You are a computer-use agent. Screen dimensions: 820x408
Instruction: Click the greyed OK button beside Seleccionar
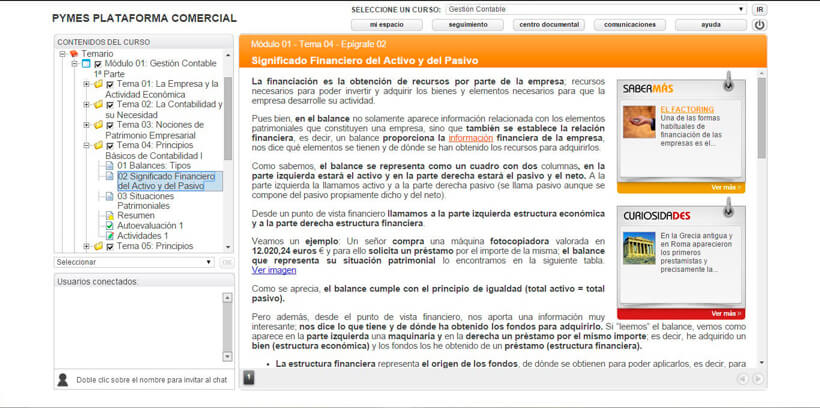(x=226, y=262)
